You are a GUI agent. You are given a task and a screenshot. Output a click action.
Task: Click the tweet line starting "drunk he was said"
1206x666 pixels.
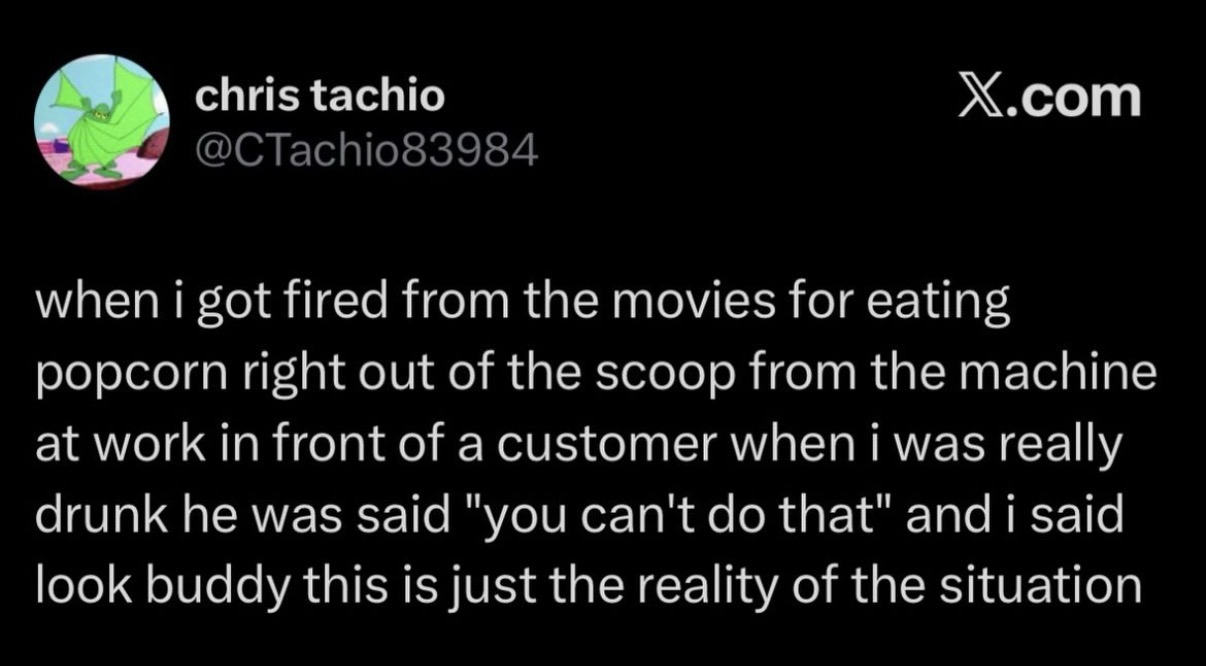click(579, 516)
